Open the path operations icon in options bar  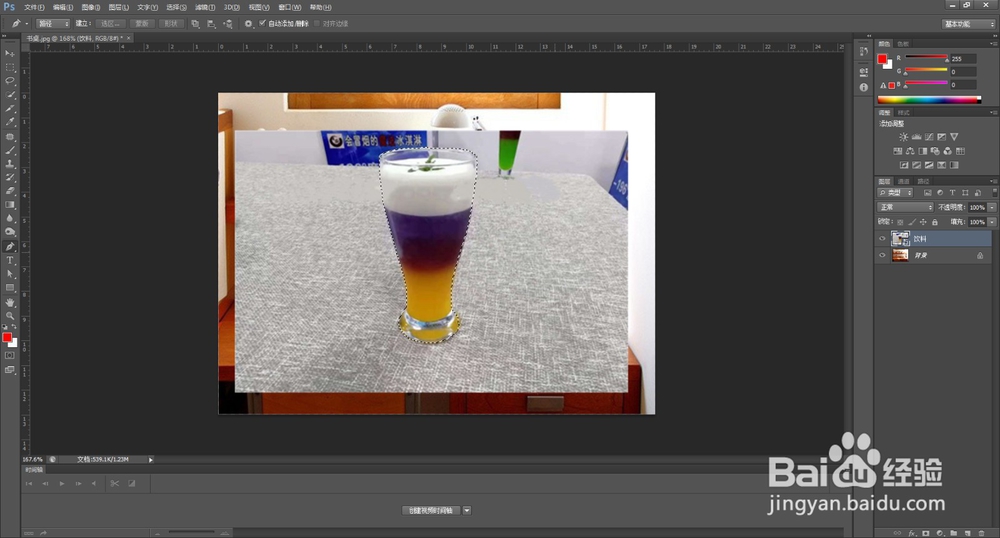pyautogui.click(x=195, y=24)
